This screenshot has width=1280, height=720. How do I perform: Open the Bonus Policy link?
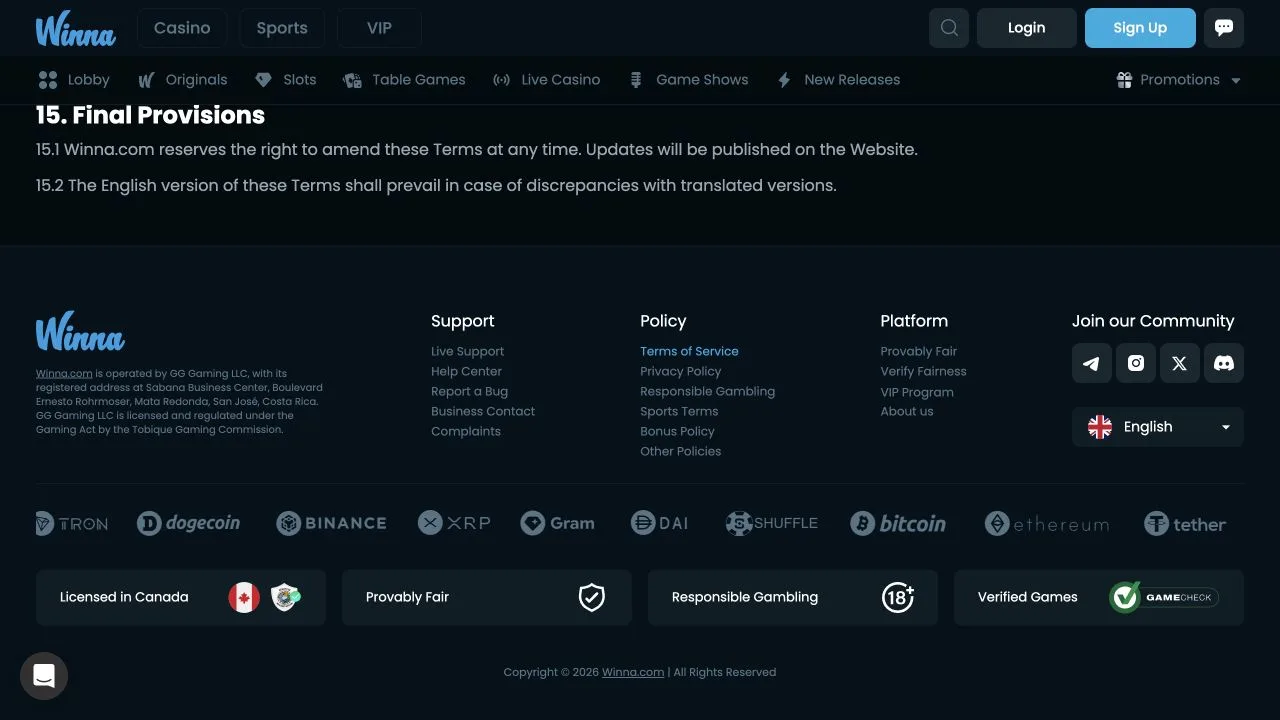pyautogui.click(x=677, y=432)
